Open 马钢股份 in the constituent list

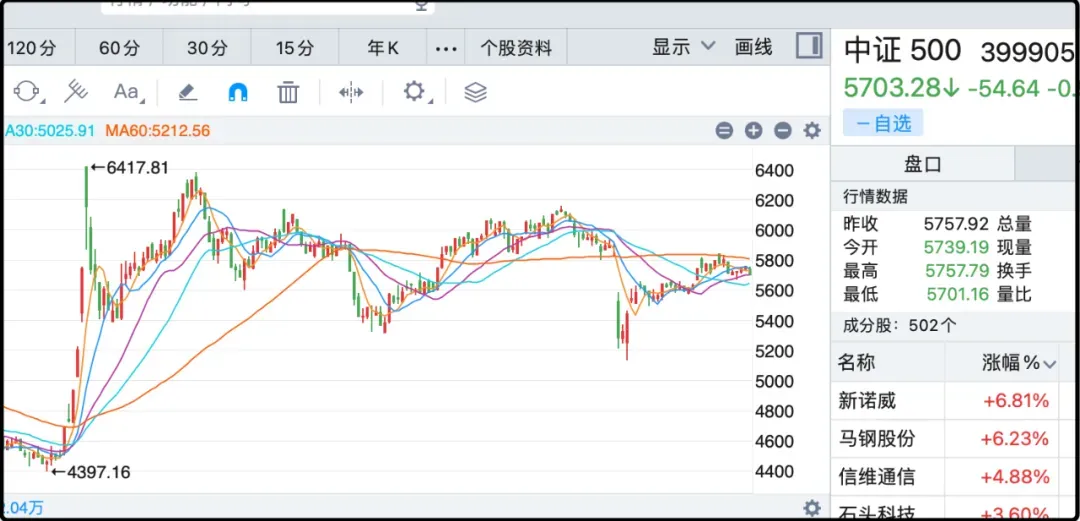876,438
